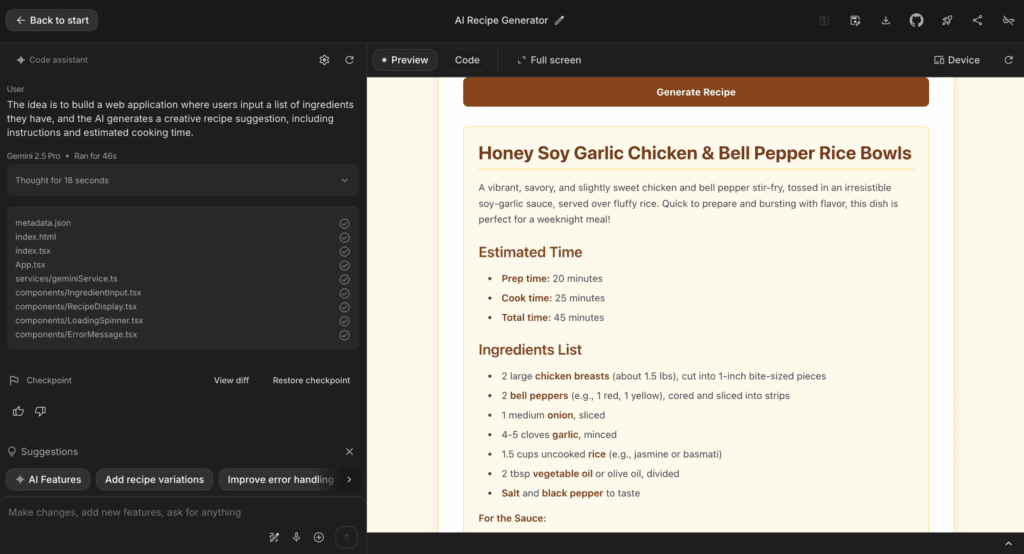
Task: Download the app with the download icon
Action: pos(886,20)
